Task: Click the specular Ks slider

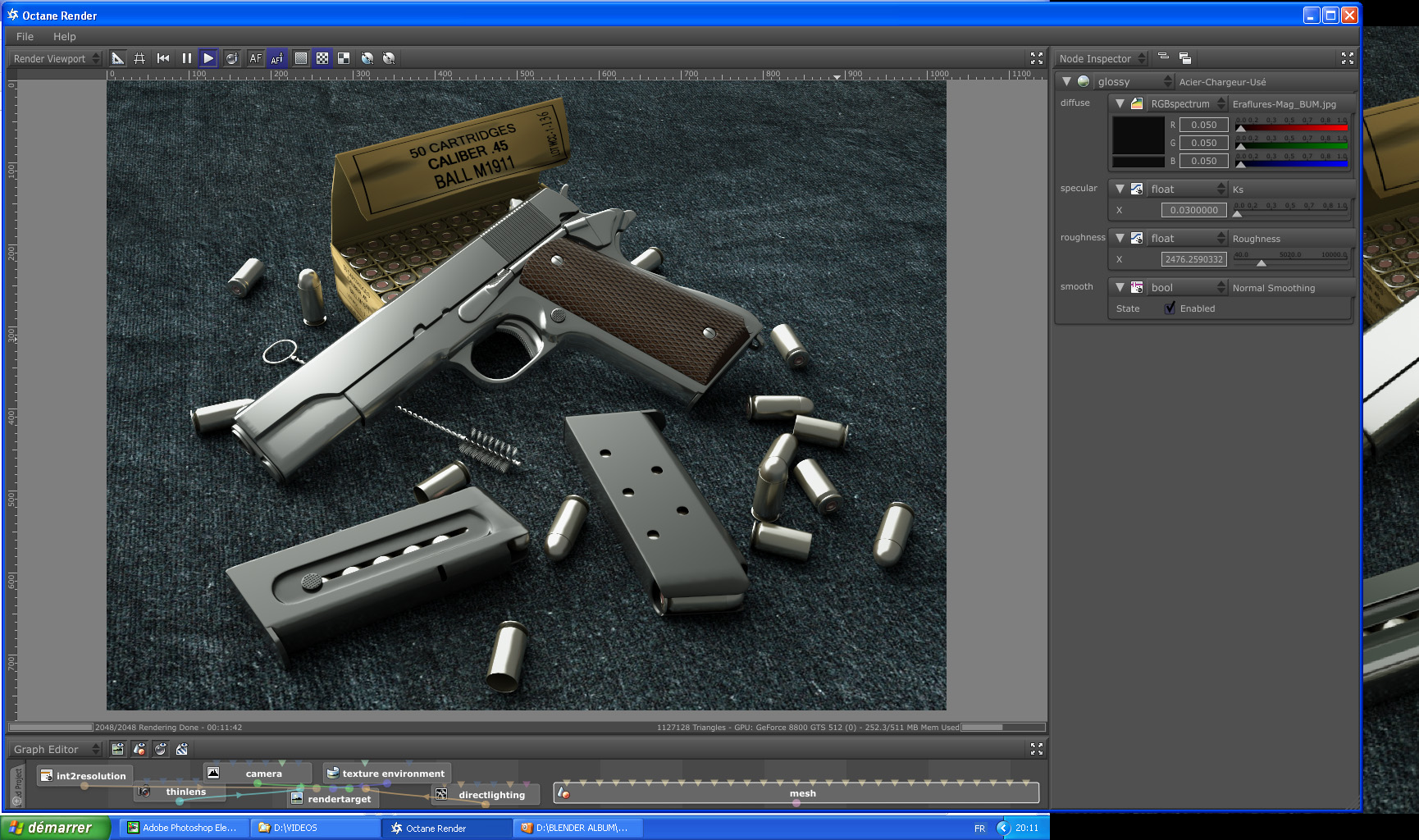Action: click(x=1291, y=210)
